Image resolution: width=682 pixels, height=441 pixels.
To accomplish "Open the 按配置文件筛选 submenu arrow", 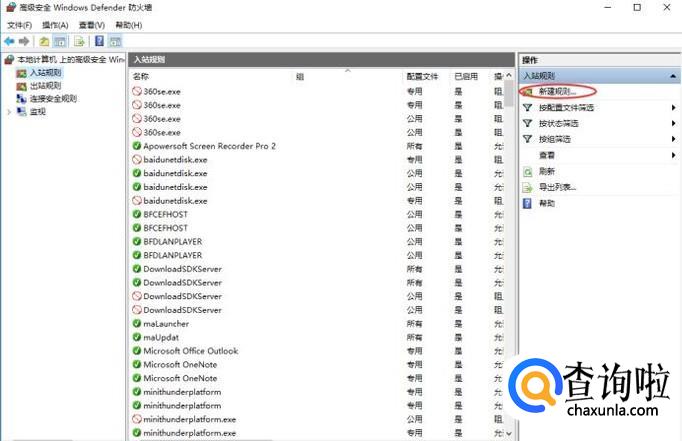I will click(673, 107).
